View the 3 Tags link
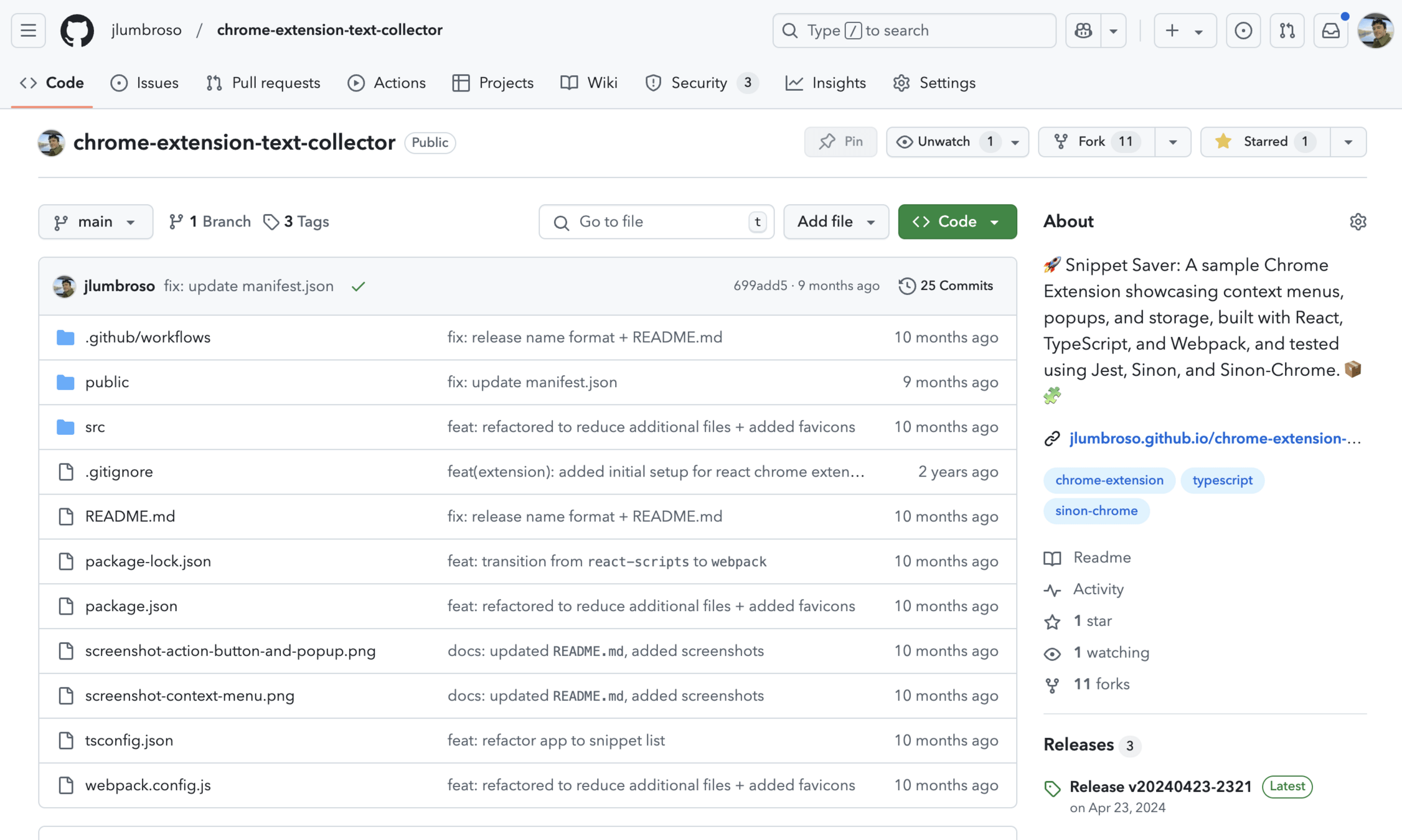 click(x=296, y=222)
